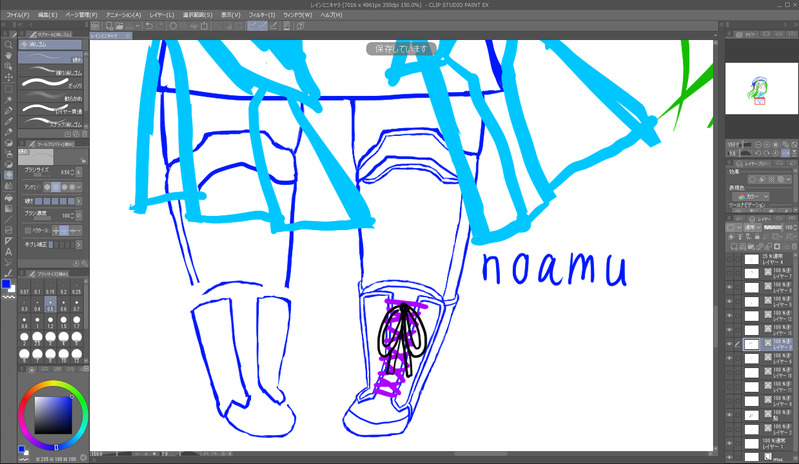Click the Save icon in command bar
This screenshot has height=464, width=799.
(129, 25)
